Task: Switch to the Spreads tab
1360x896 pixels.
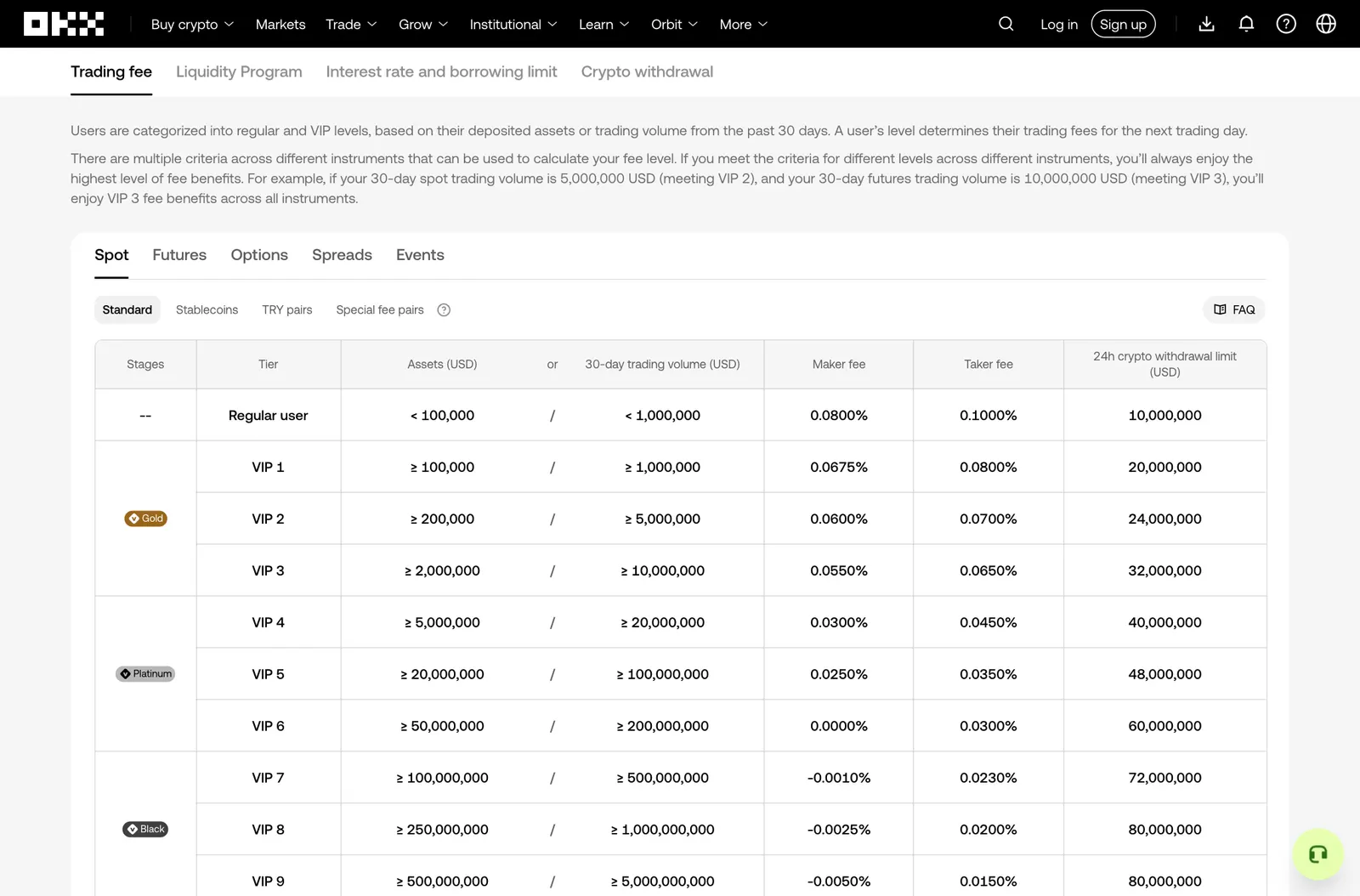Action: 342,255
